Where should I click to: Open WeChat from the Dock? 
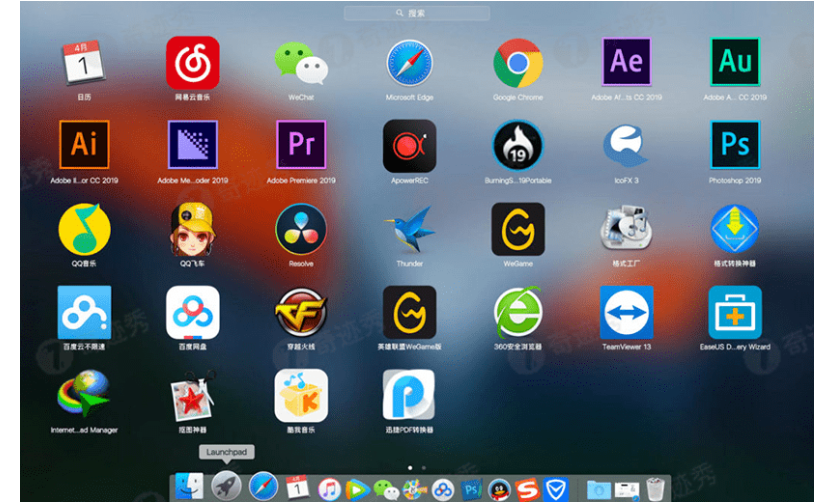386,490
